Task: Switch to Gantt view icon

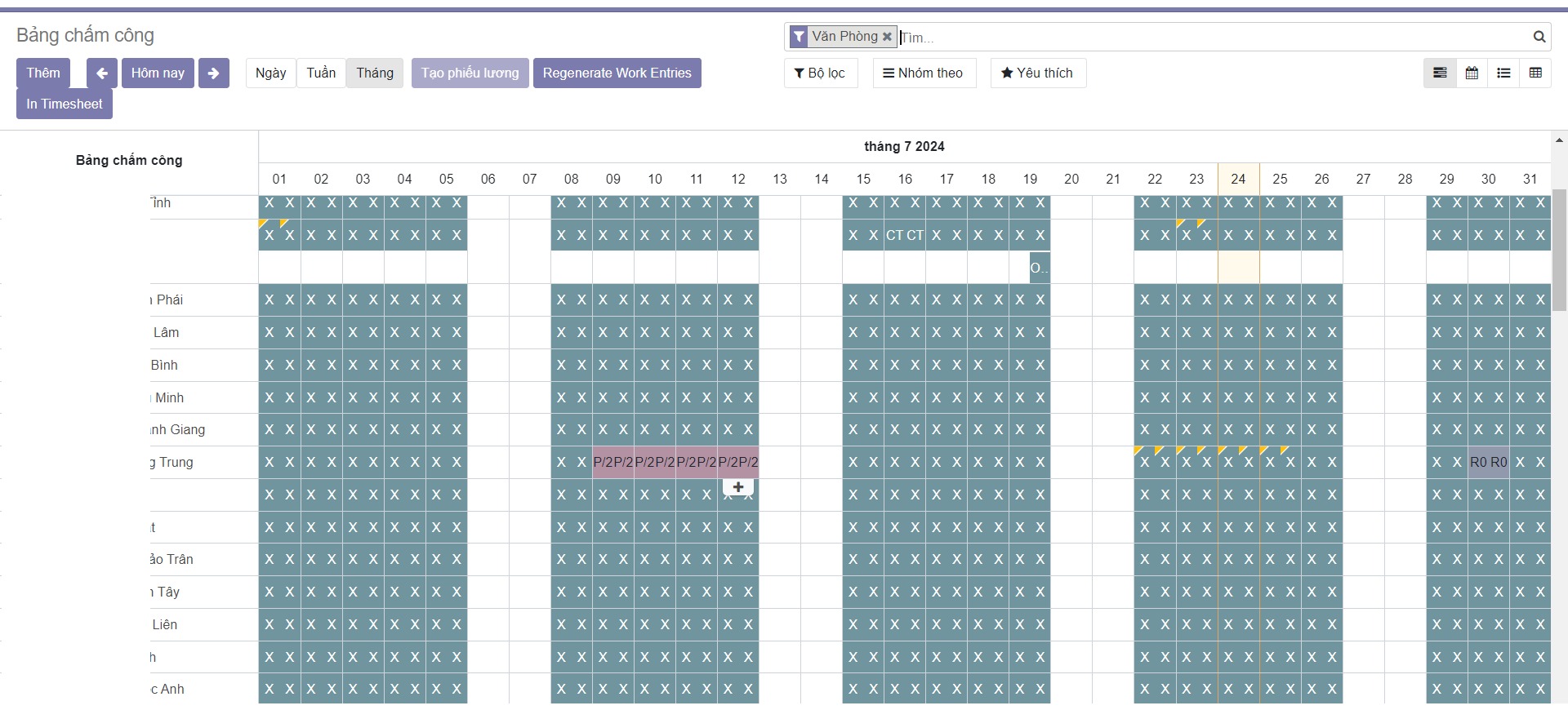Action: pyautogui.click(x=1440, y=73)
